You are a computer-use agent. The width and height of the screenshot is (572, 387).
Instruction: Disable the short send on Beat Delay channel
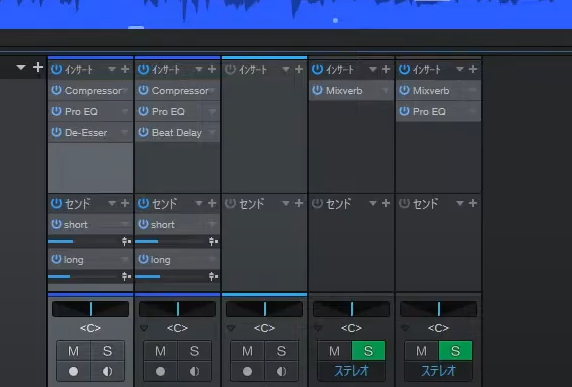point(143,224)
